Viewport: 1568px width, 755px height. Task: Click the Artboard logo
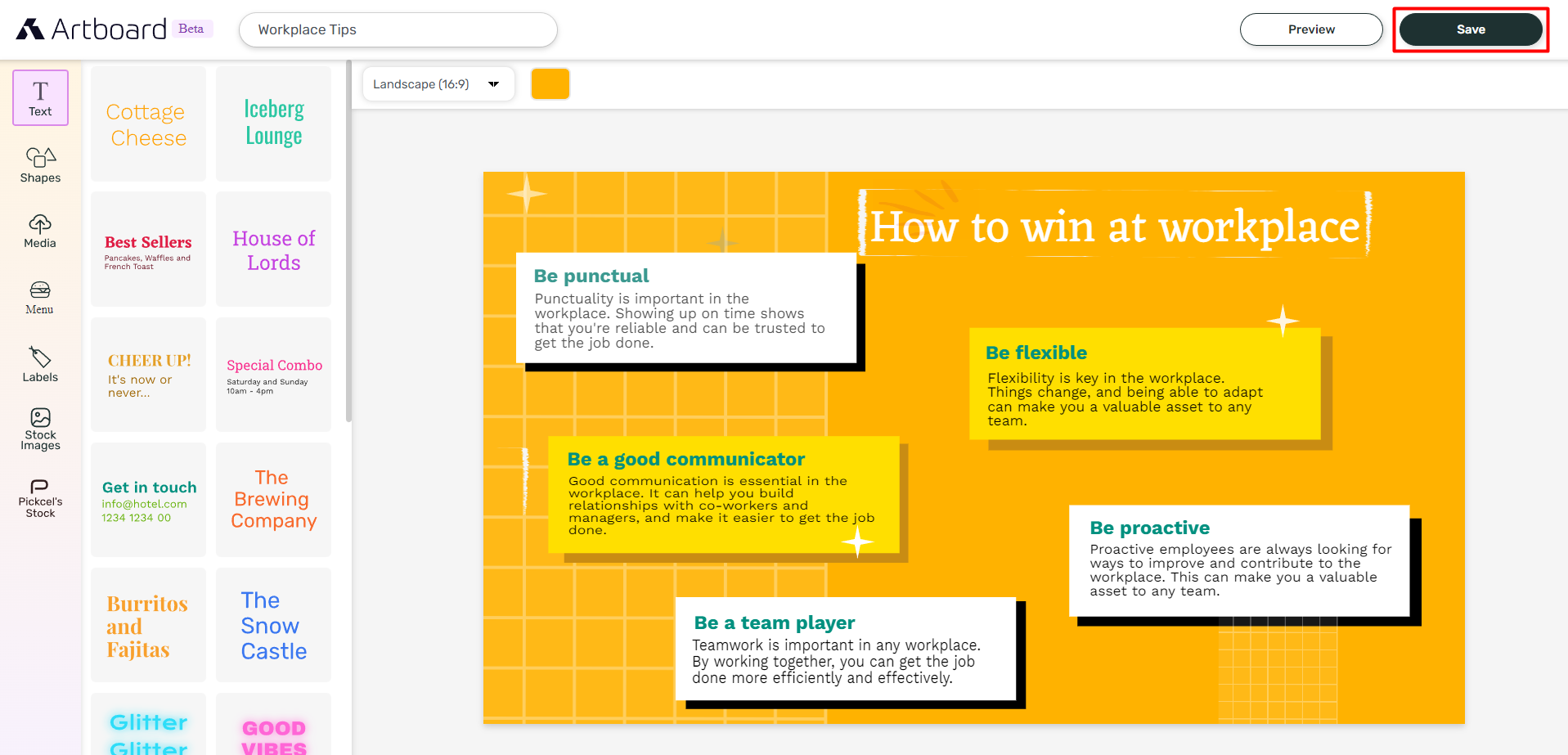click(x=91, y=29)
